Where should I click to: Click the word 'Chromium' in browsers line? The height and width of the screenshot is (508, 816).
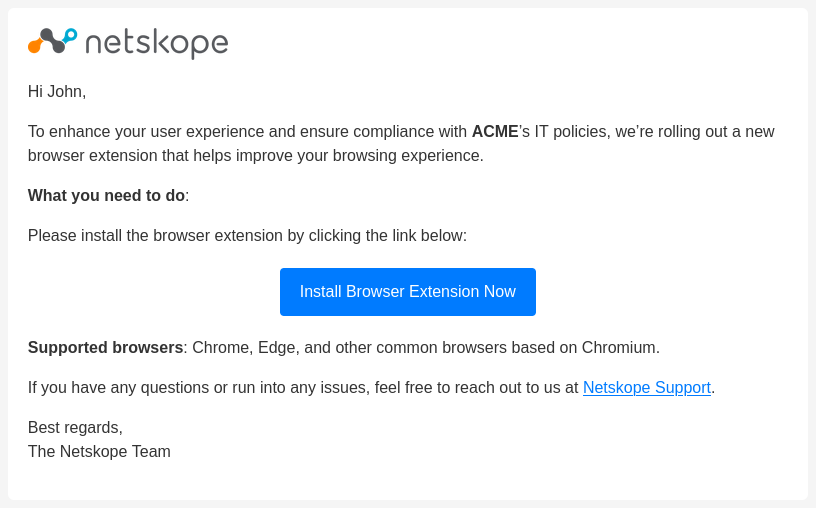tap(619, 347)
